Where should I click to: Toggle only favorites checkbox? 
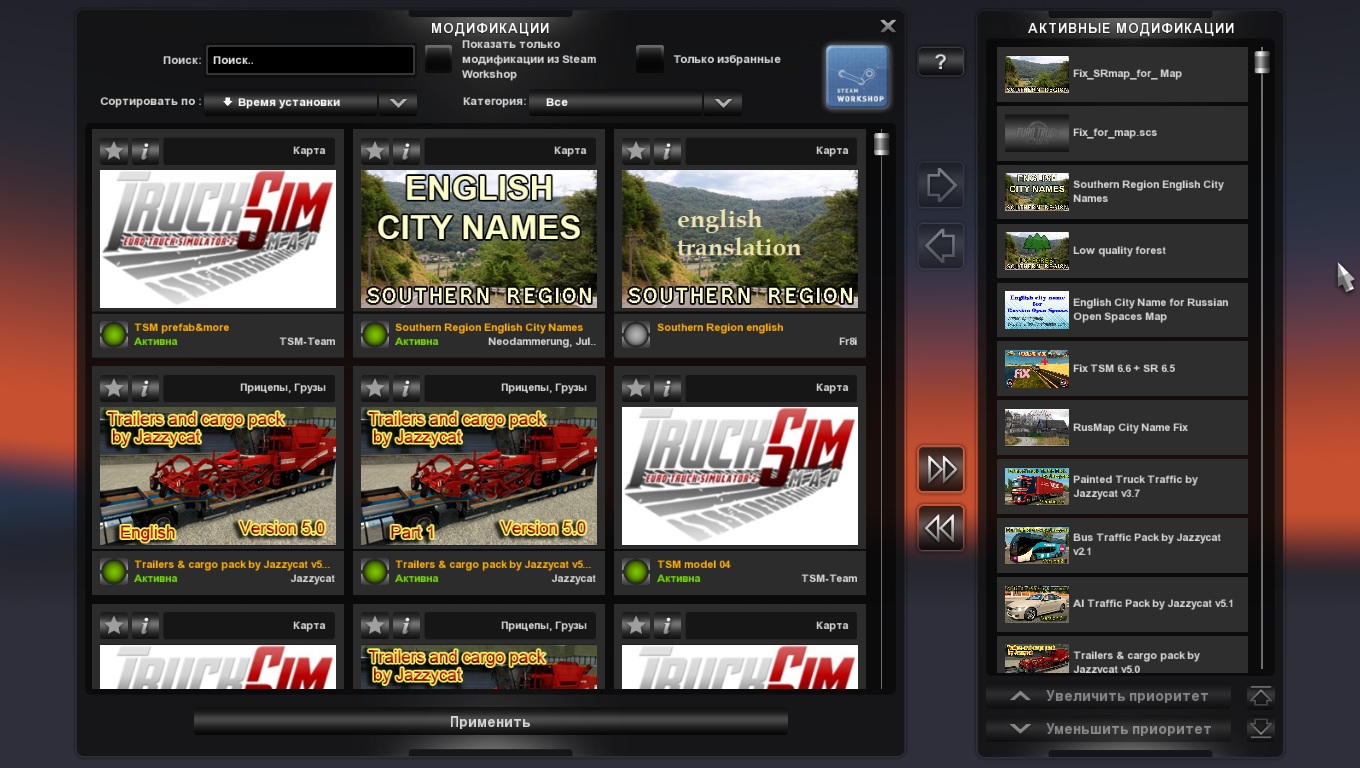click(650, 59)
